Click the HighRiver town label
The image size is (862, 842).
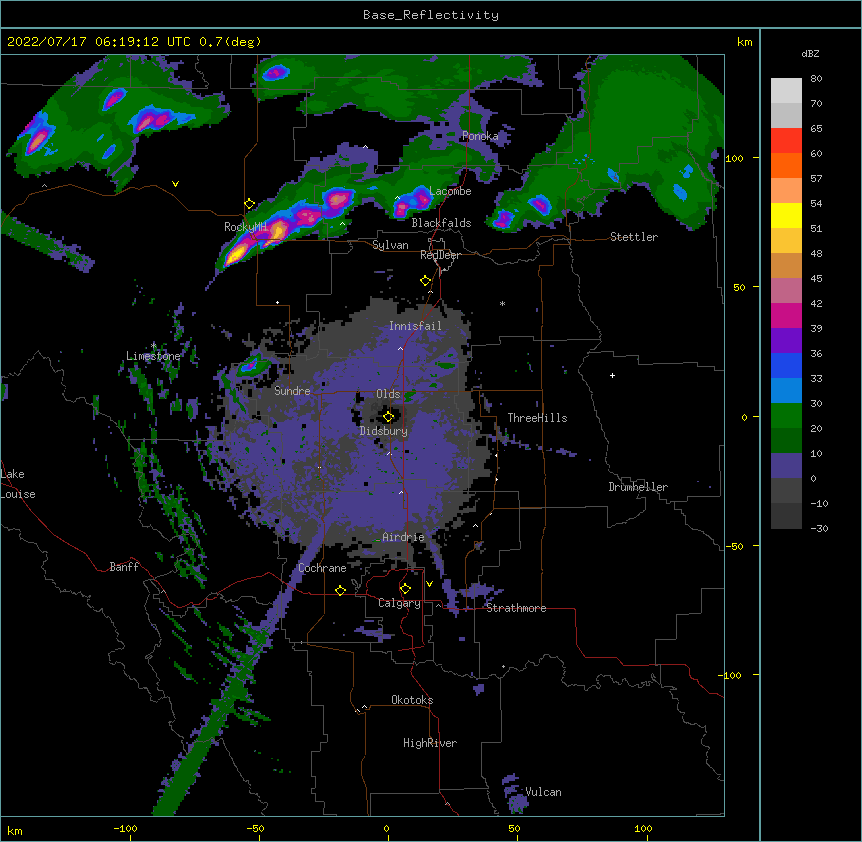click(x=430, y=743)
